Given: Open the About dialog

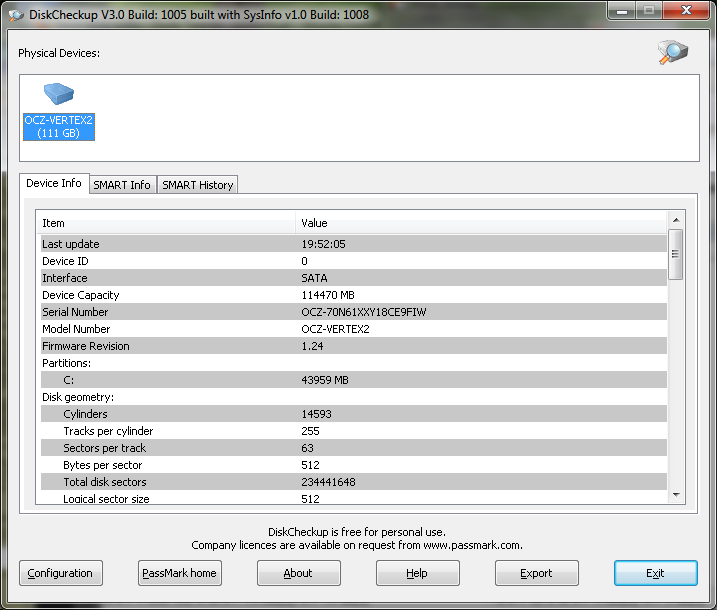Looking at the screenshot, I should (x=299, y=573).
